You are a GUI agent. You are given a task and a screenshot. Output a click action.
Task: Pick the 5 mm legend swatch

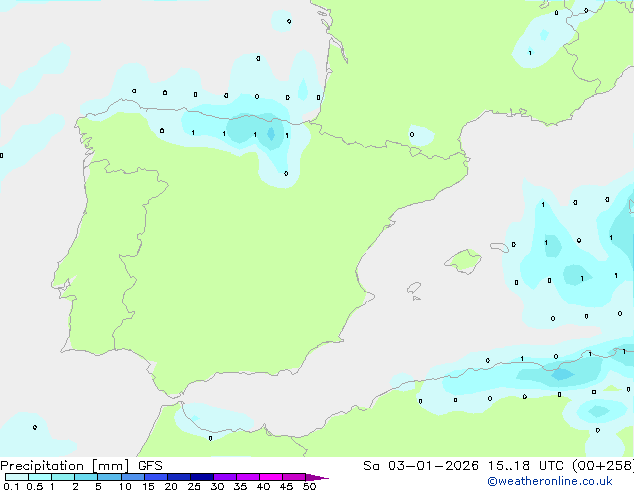[109, 477]
